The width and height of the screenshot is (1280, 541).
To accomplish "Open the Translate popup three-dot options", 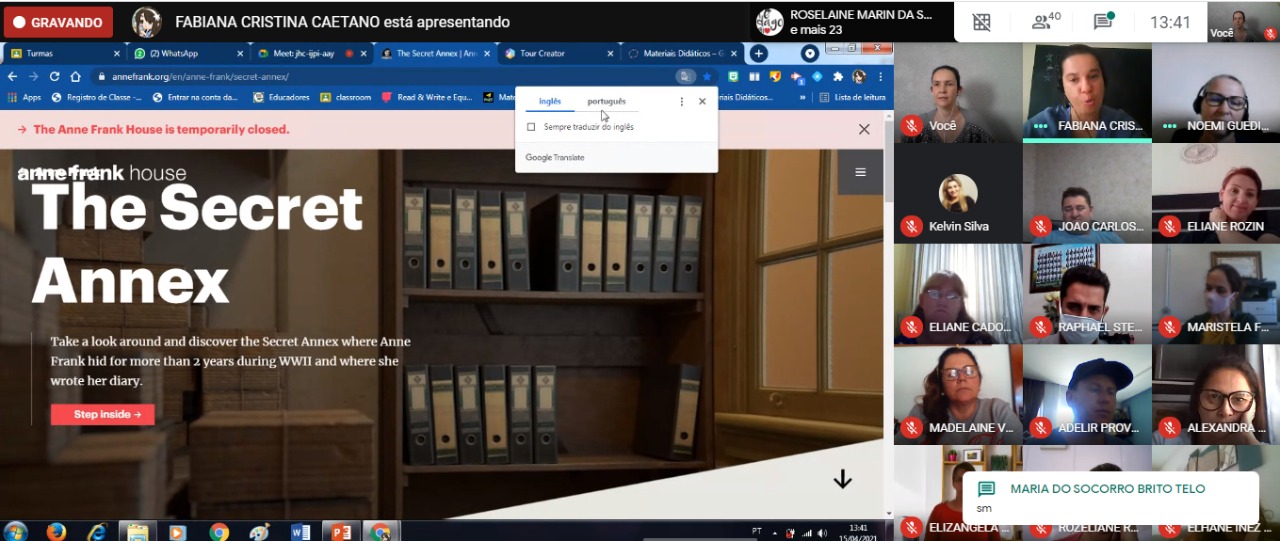I will coord(682,101).
